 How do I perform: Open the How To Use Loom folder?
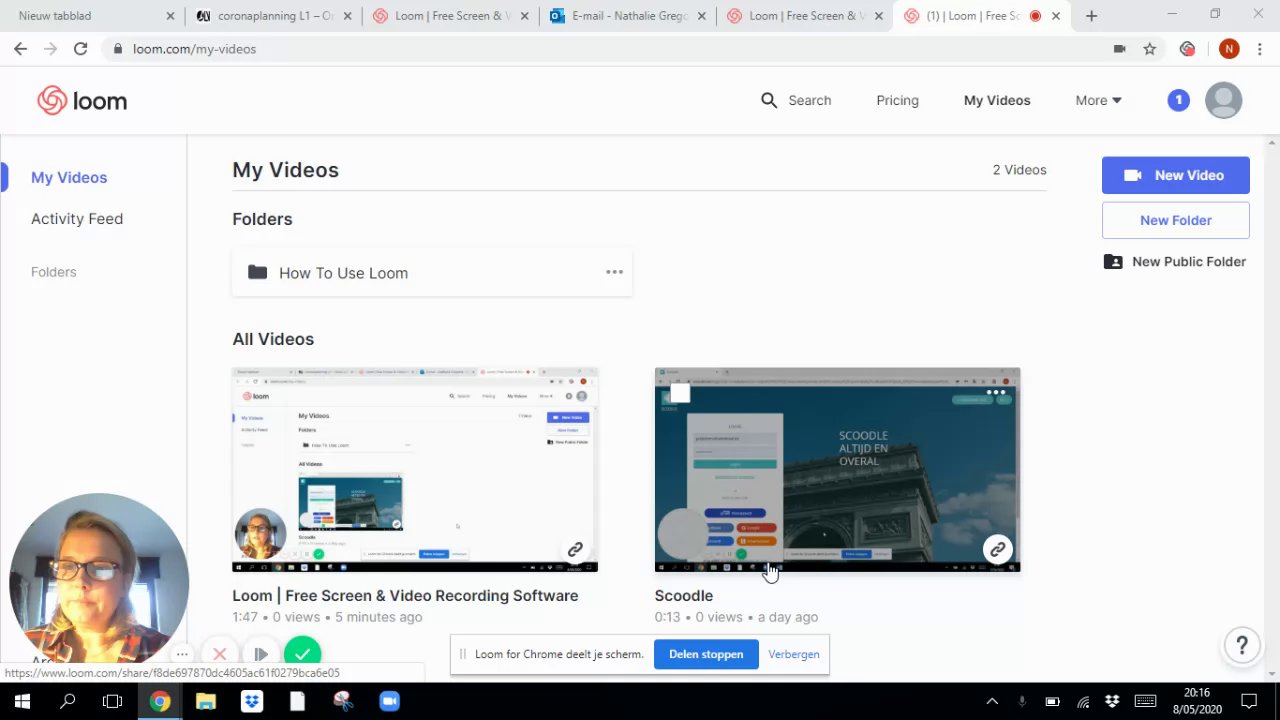pos(432,272)
